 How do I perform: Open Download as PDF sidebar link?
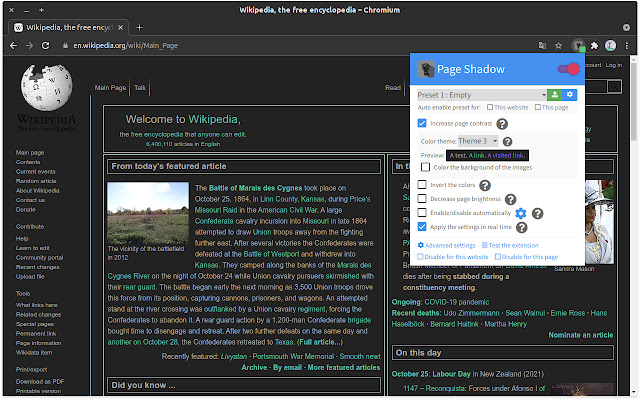pos(40,382)
